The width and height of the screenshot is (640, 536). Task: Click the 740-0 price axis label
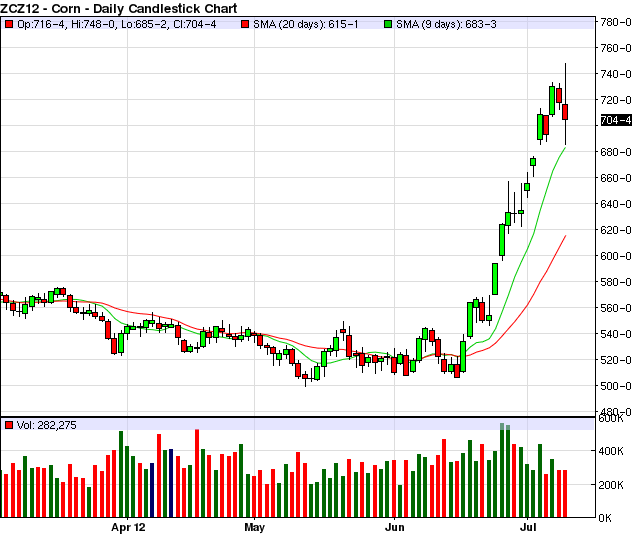(x=616, y=74)
